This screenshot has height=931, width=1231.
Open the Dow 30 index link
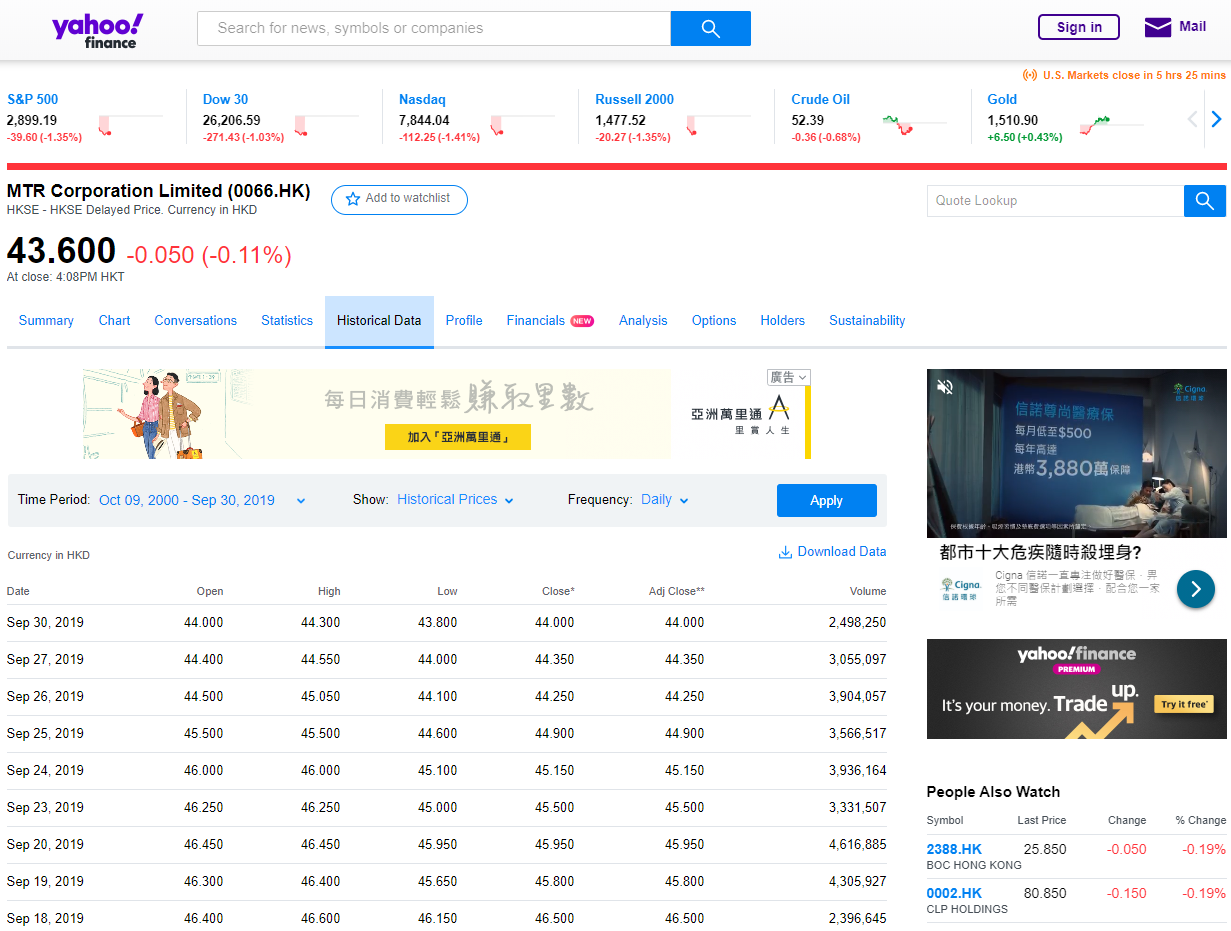point(225,99)
